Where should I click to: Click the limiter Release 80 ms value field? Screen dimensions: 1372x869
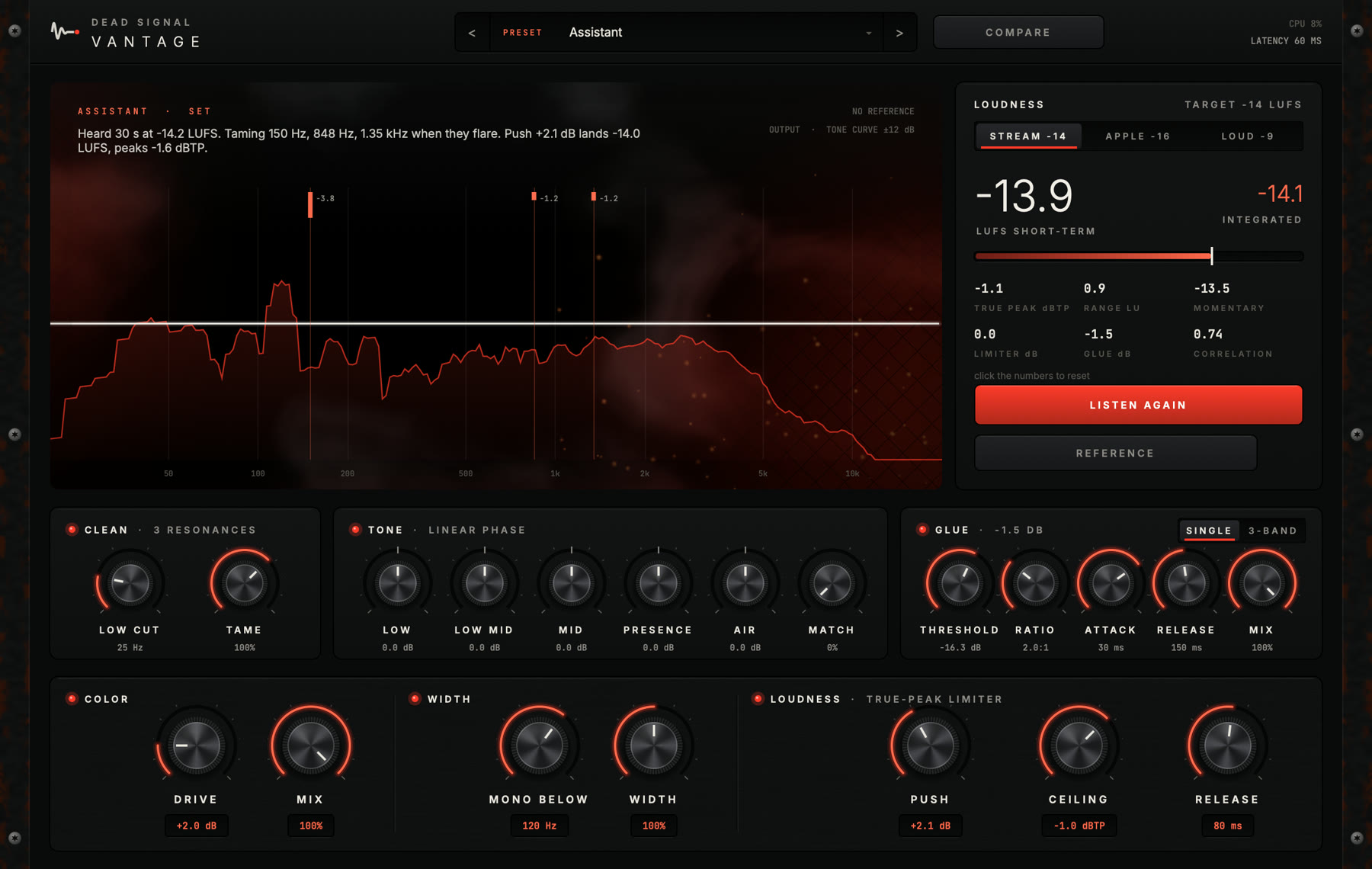[x=1228, y=826]
